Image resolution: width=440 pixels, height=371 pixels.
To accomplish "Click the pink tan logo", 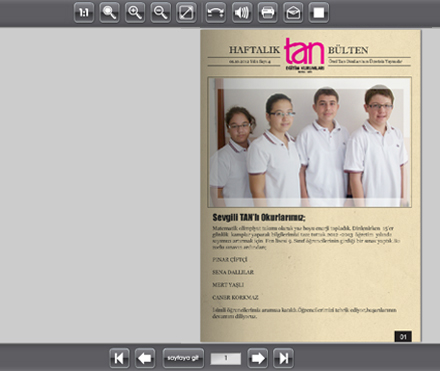I will coord(304,53).
